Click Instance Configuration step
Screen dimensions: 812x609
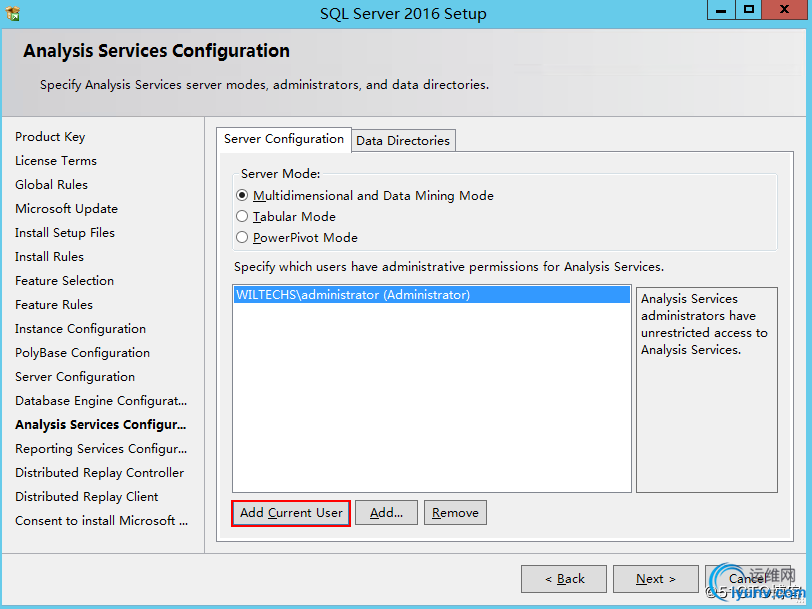80,329
